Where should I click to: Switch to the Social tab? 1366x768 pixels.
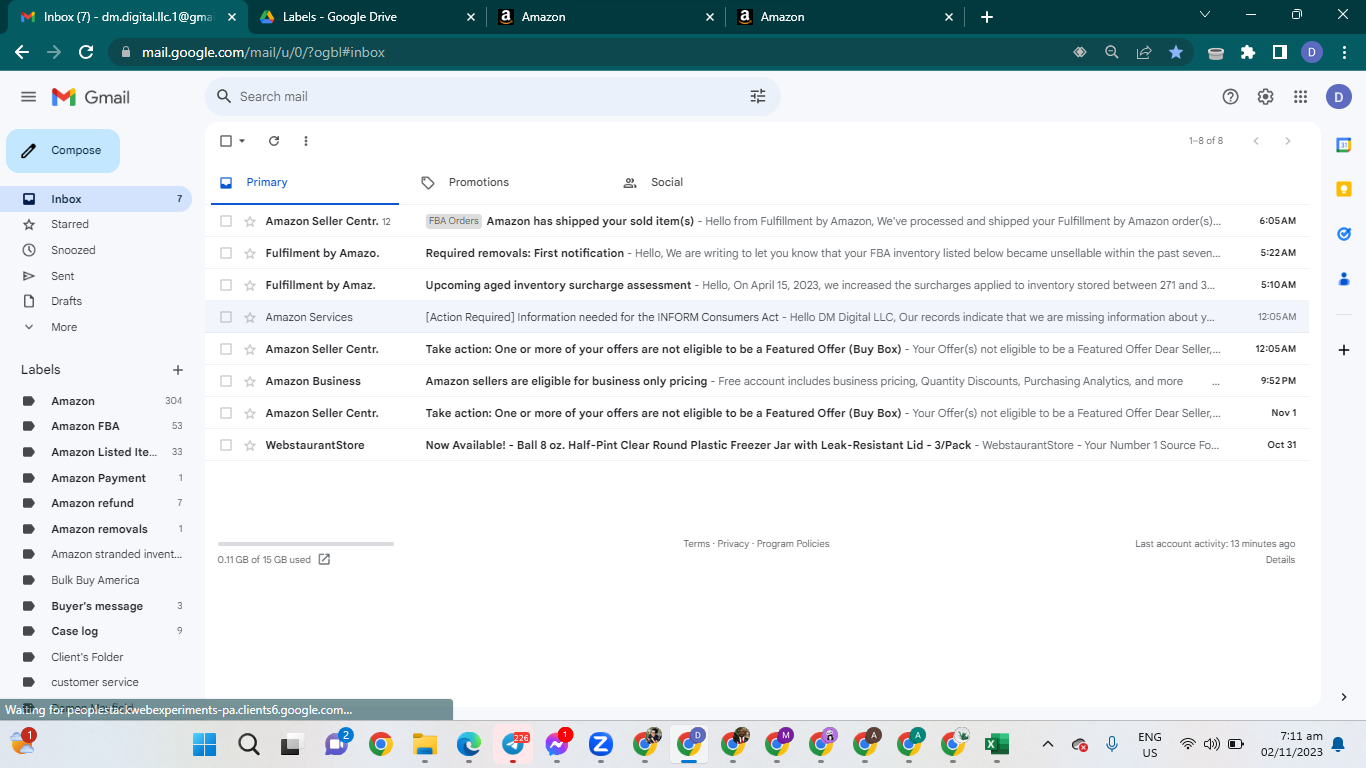pyautogui.click(x=667, y=182)
